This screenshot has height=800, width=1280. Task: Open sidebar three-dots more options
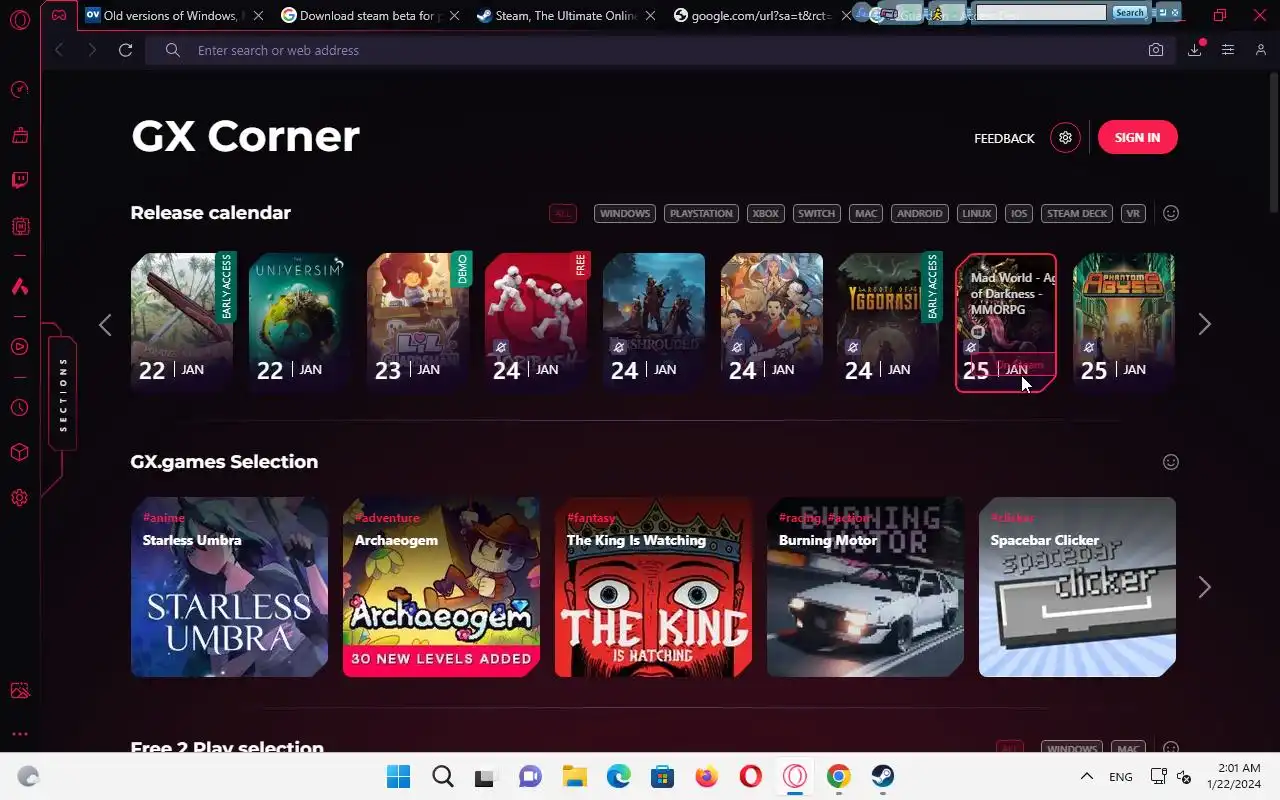[x=19, y=734]
